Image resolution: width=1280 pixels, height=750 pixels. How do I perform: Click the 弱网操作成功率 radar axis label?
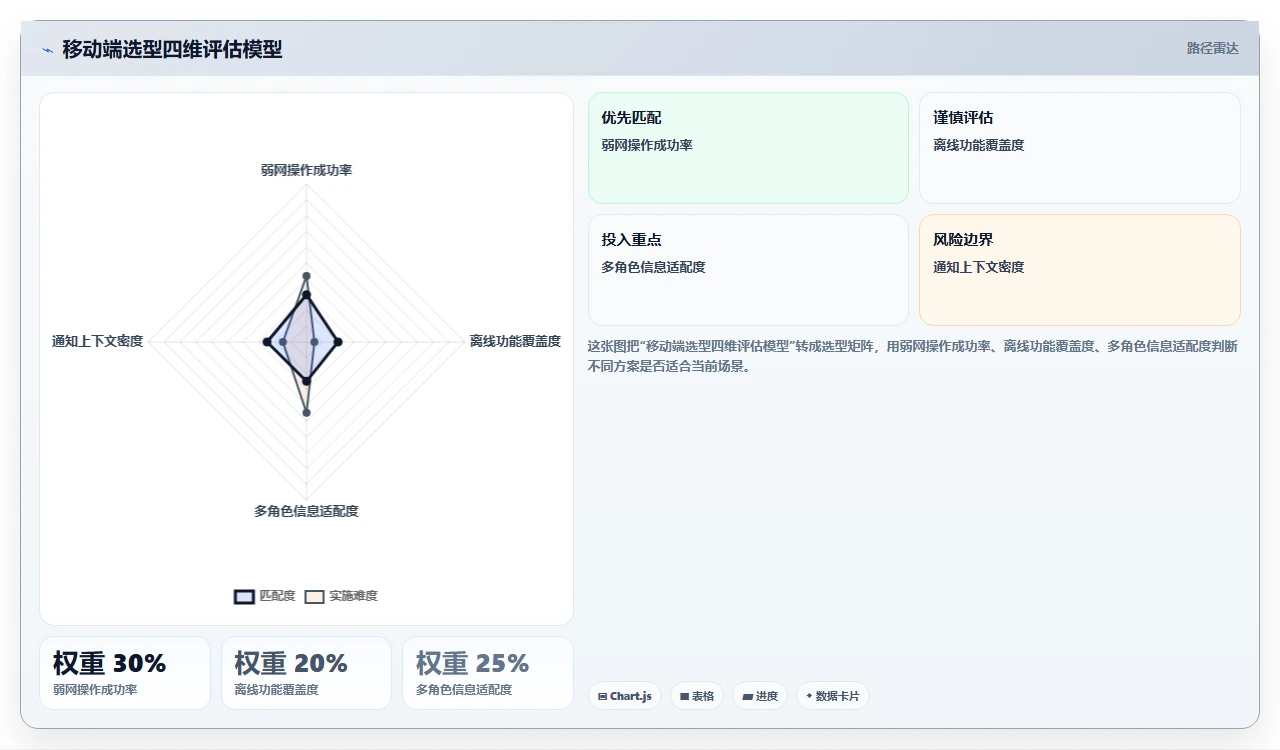click(306, 170)
